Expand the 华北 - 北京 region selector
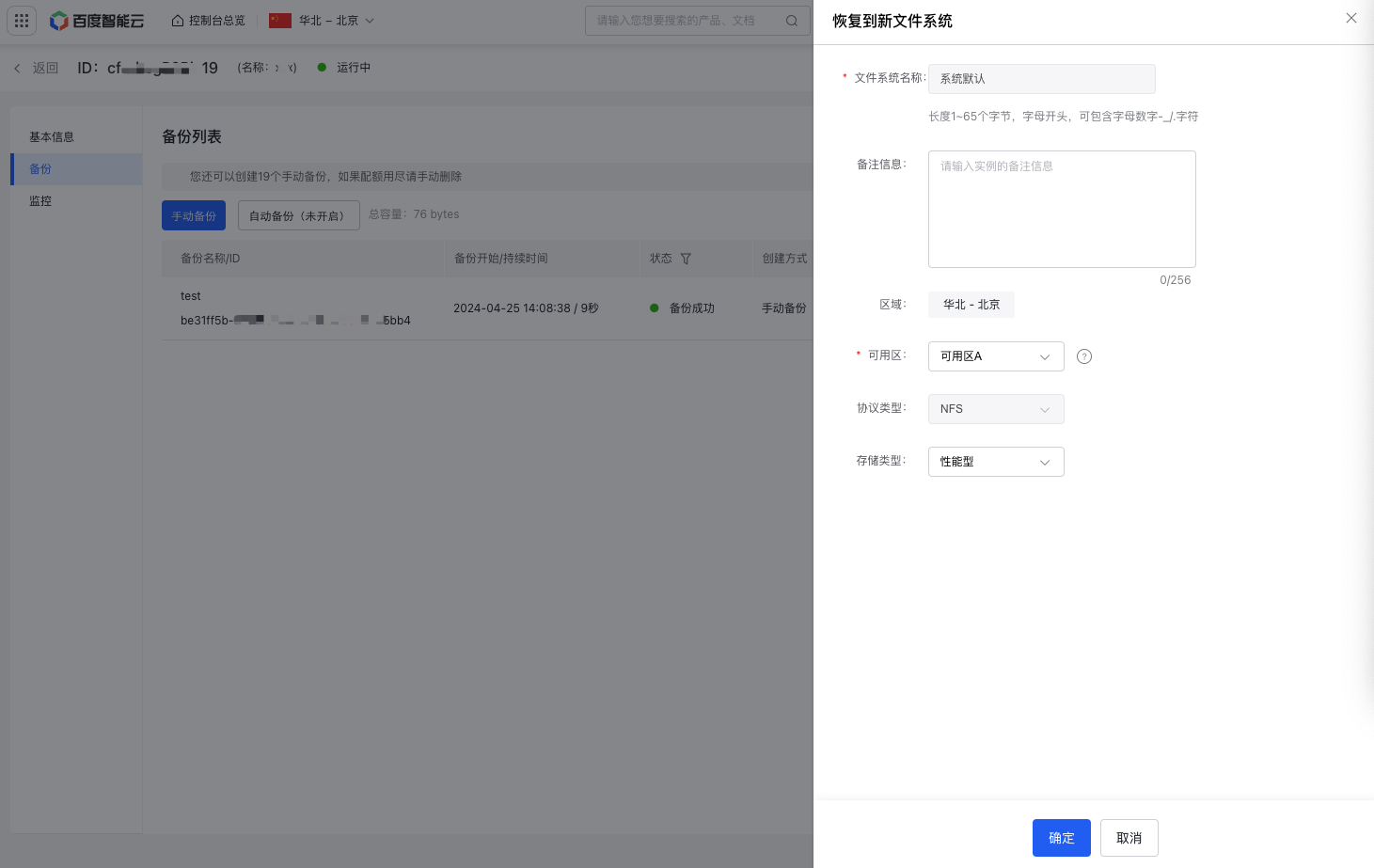This screenshot has width=1374, height=868. 322,21
